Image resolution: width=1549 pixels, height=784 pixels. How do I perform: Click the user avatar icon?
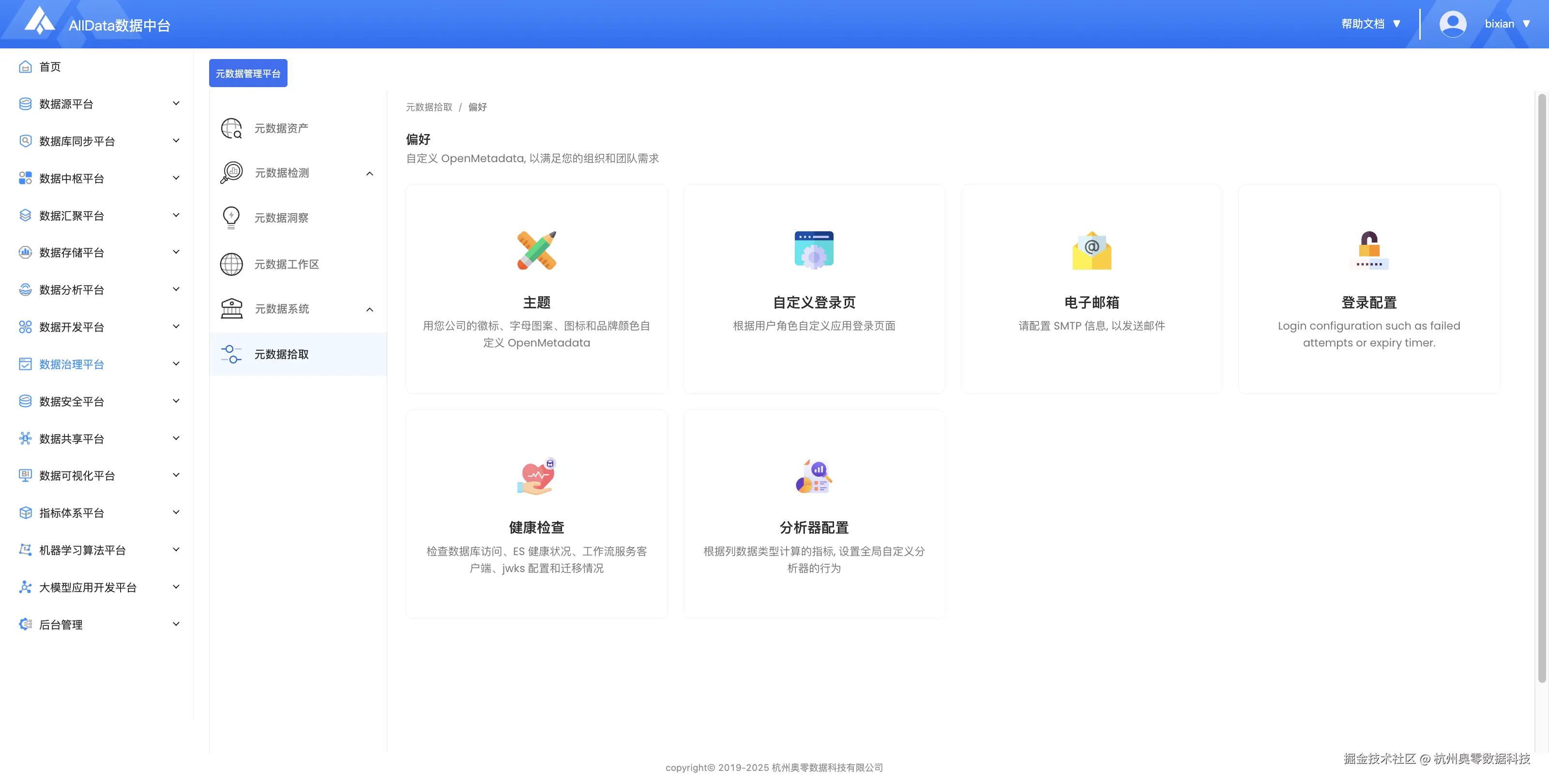(1452, 24)
